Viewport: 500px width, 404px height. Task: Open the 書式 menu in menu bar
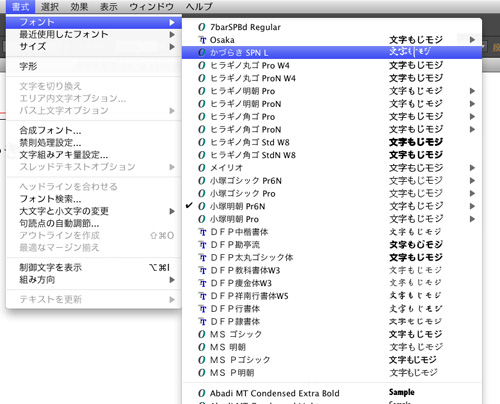pyautogui.click(x=20, y=6)
